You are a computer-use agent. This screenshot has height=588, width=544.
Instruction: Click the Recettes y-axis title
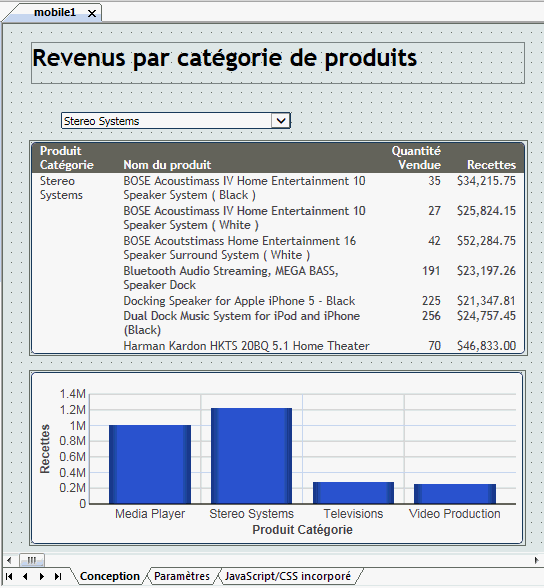pyautogui.click(x=45, y=448)
